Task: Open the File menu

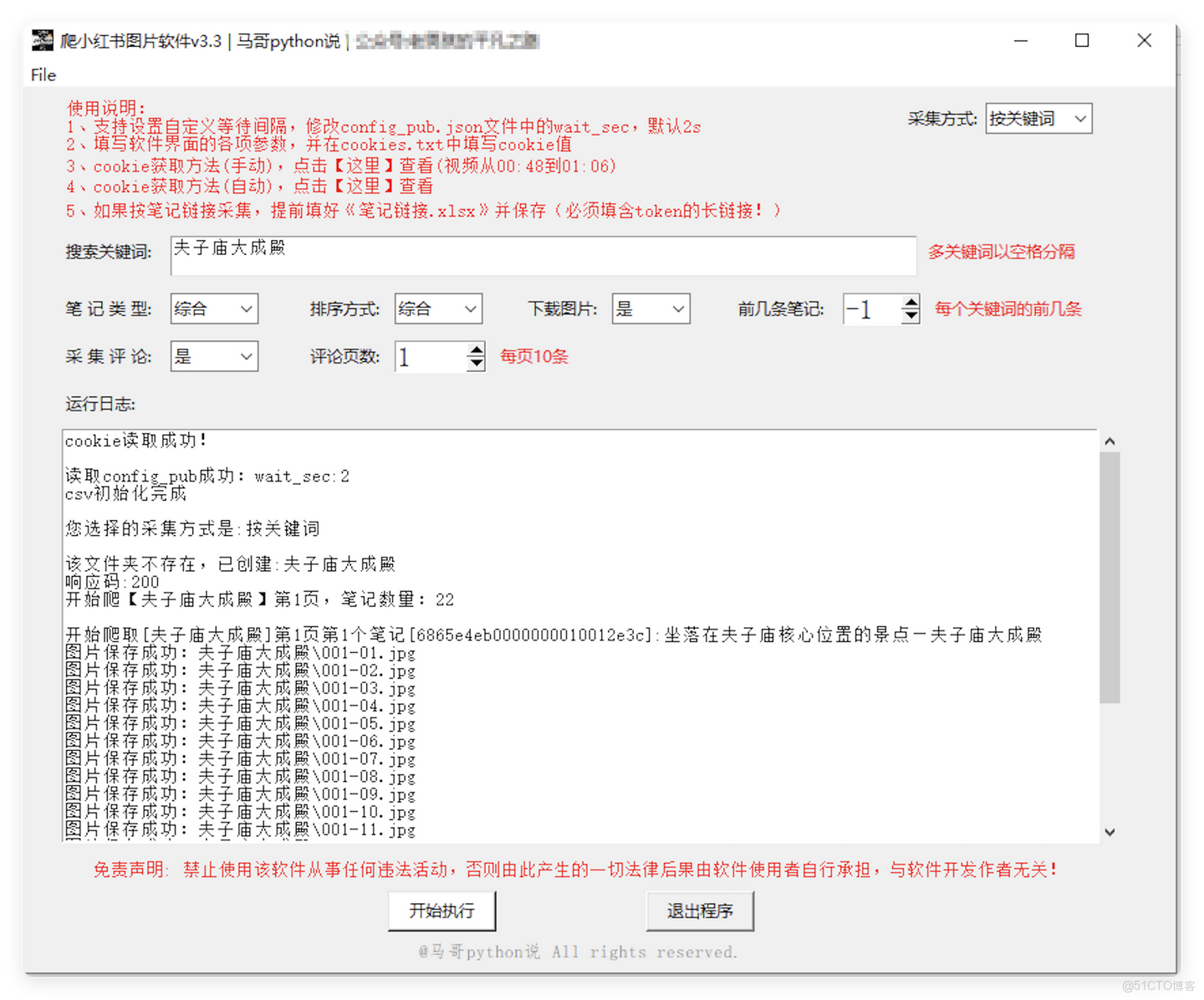Action: click(42, 75)
